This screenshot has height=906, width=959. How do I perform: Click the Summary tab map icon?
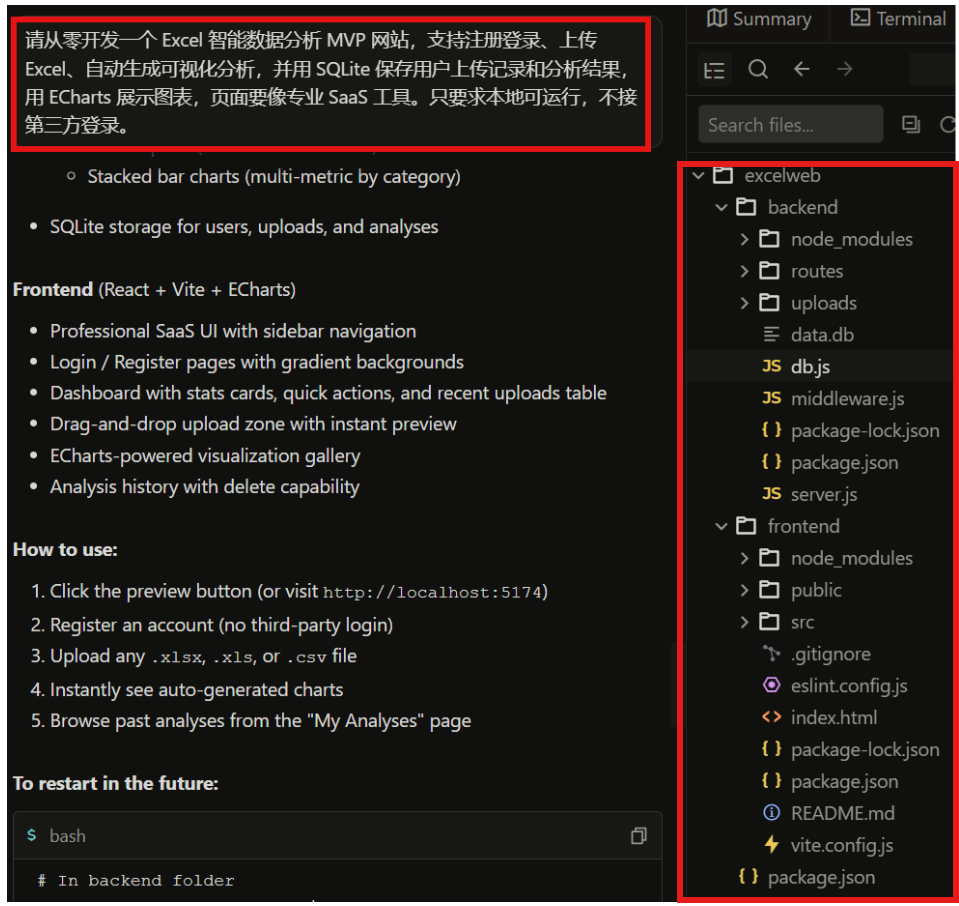[x=717, y=18]
